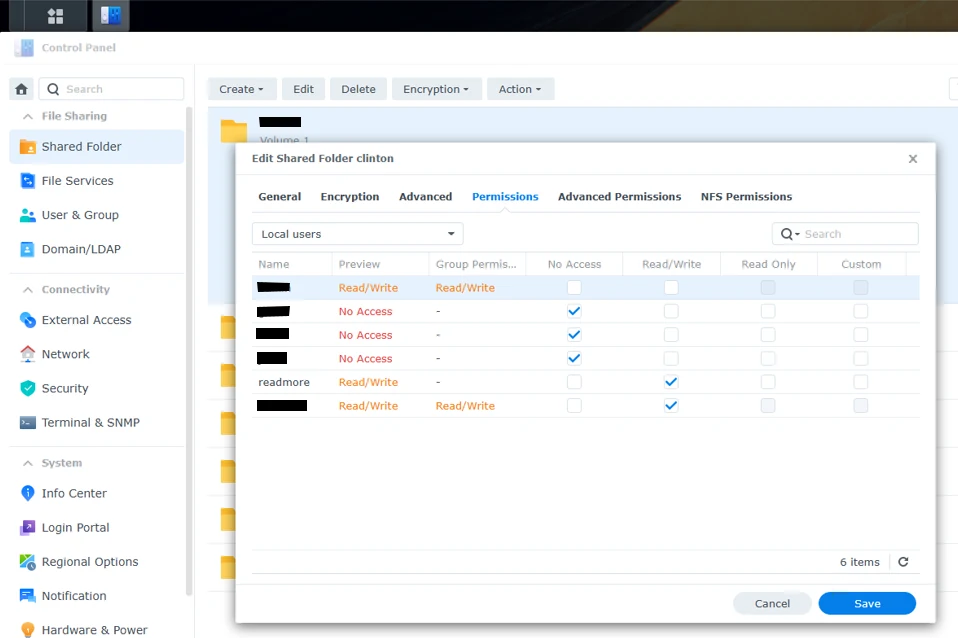Uncheck Read/Write for readmore user
The image size is (958, 638).
671,382
